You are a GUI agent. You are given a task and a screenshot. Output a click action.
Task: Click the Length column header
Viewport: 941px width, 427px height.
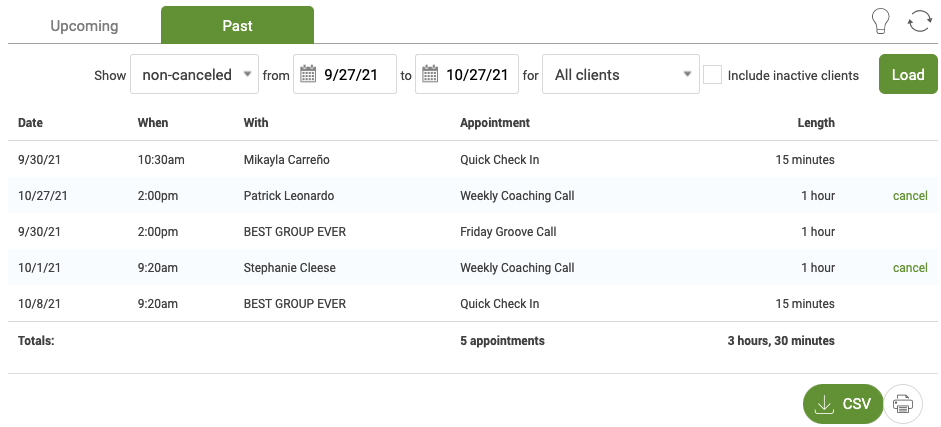(x=816, y=123)
